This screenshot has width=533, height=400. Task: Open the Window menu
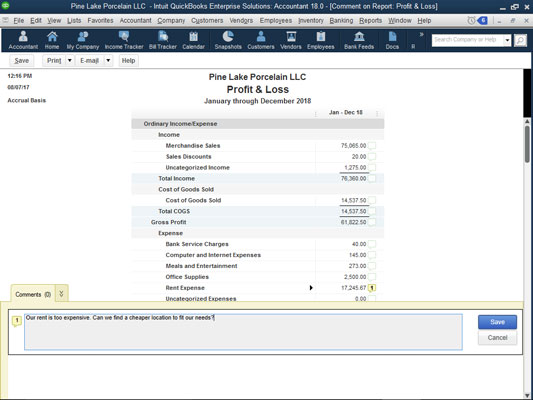pos(400,20)
